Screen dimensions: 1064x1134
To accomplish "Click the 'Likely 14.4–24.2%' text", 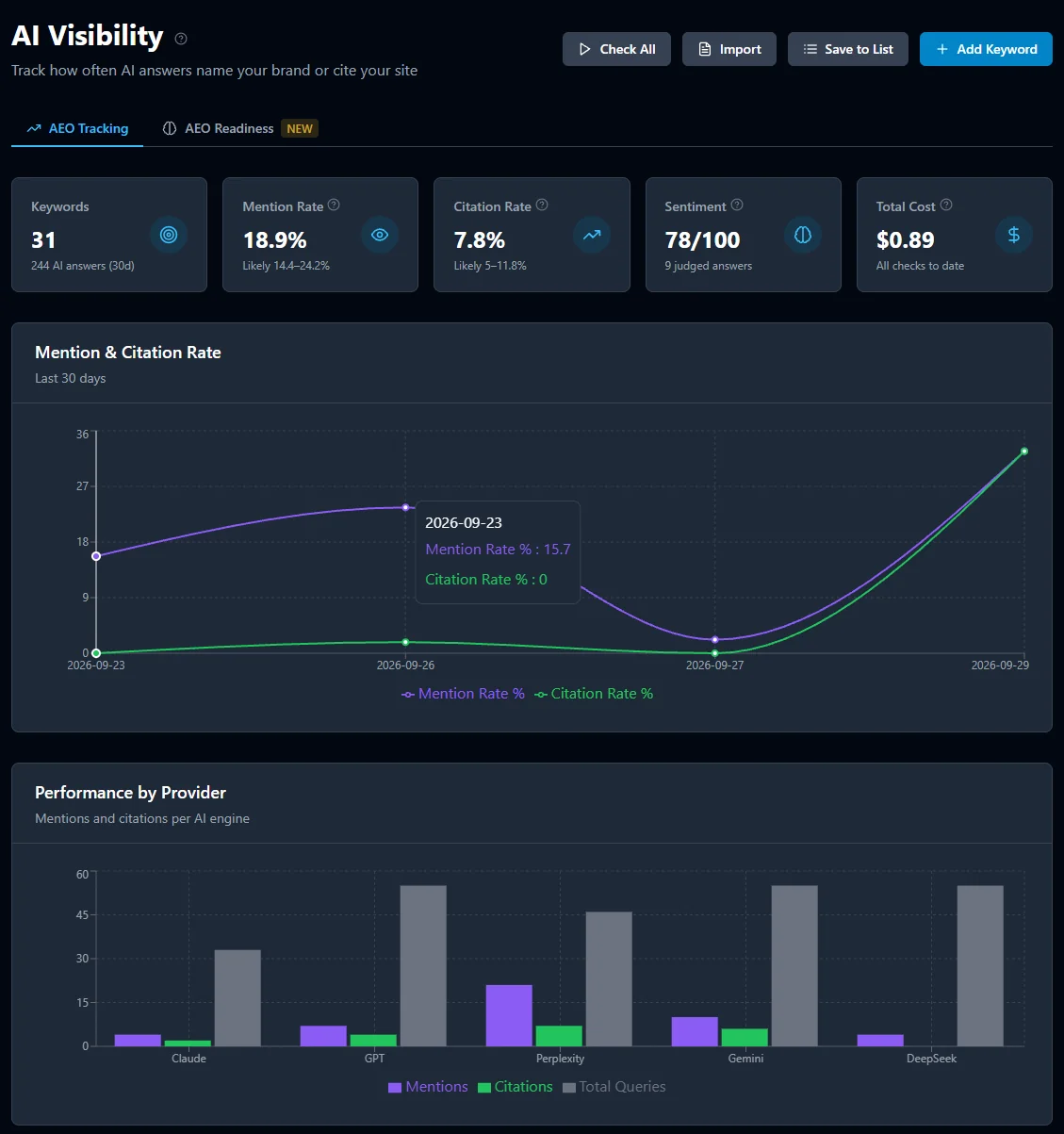I will (286, 266).
